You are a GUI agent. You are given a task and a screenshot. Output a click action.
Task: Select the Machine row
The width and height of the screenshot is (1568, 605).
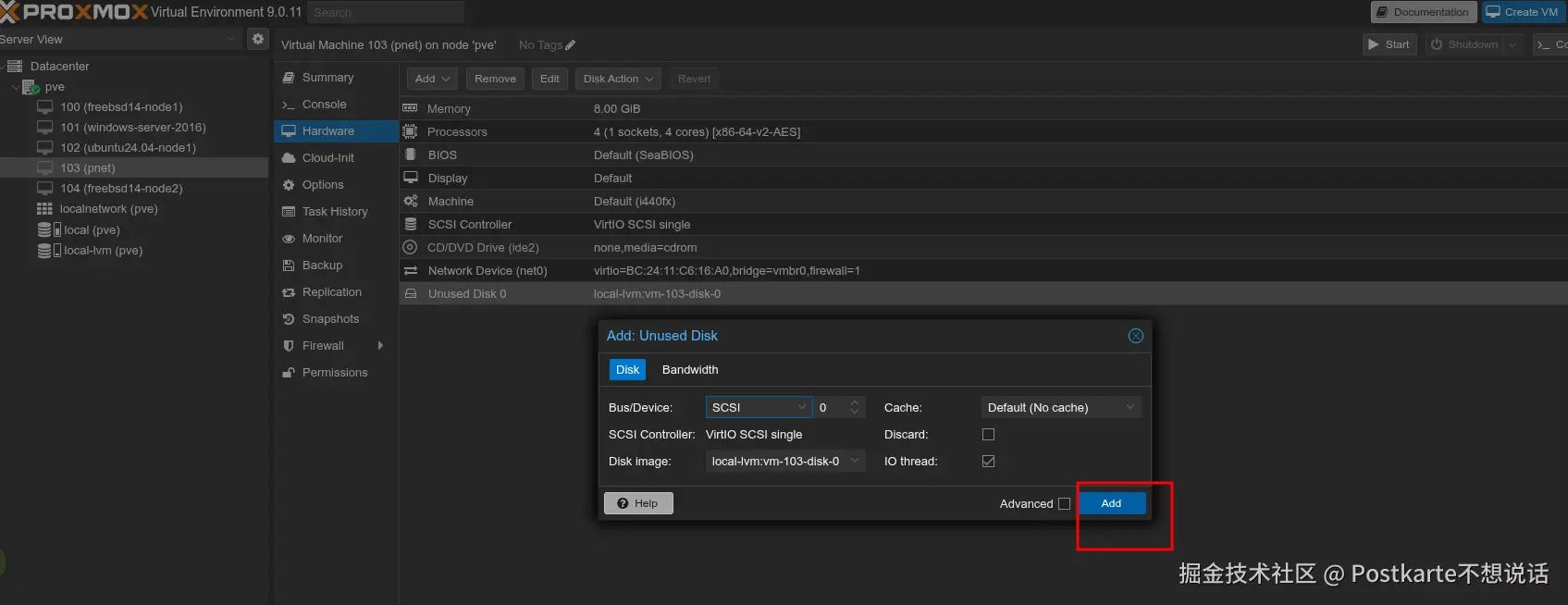[983, 201]
